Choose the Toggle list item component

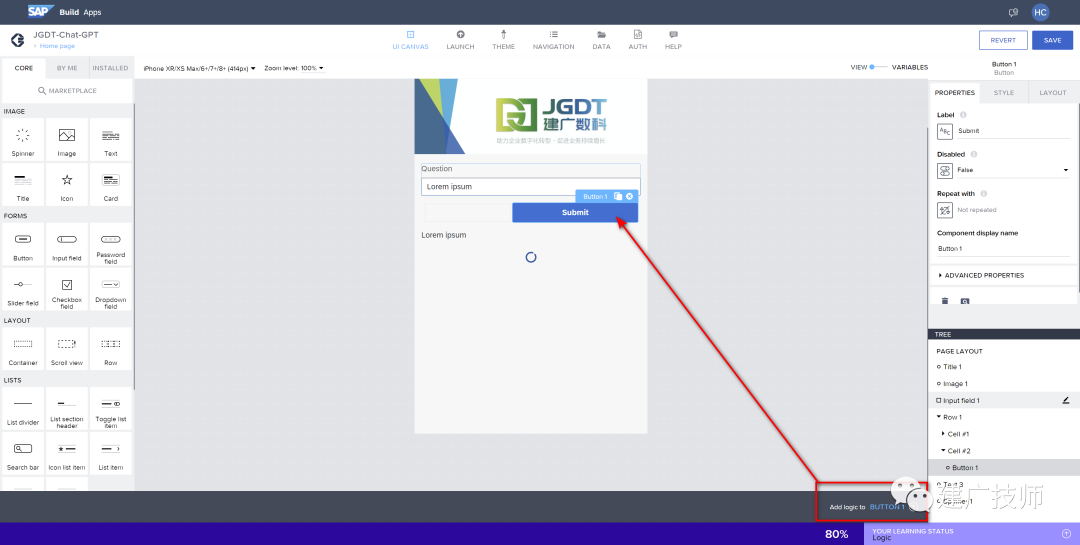[111, 409]
